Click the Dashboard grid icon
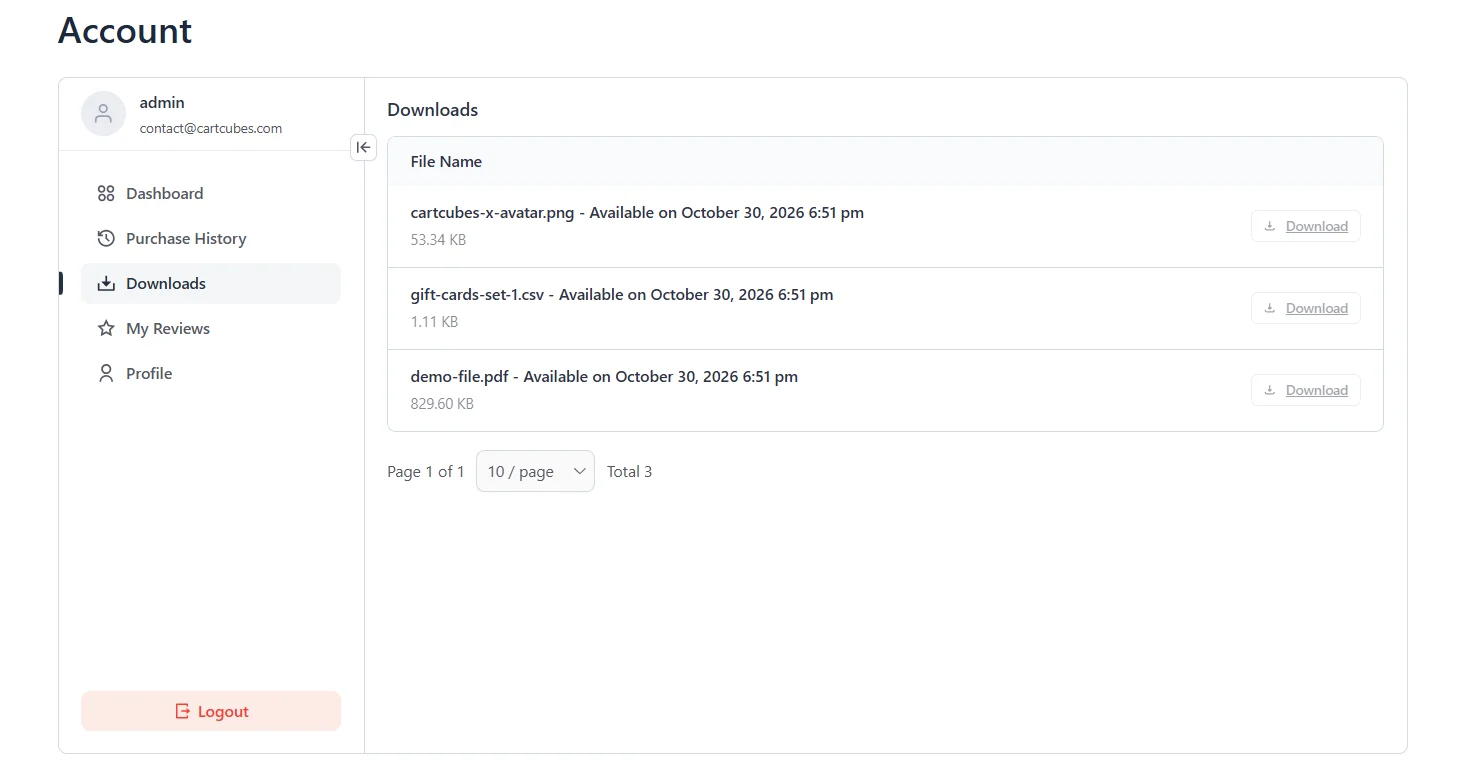 [106, 194]
